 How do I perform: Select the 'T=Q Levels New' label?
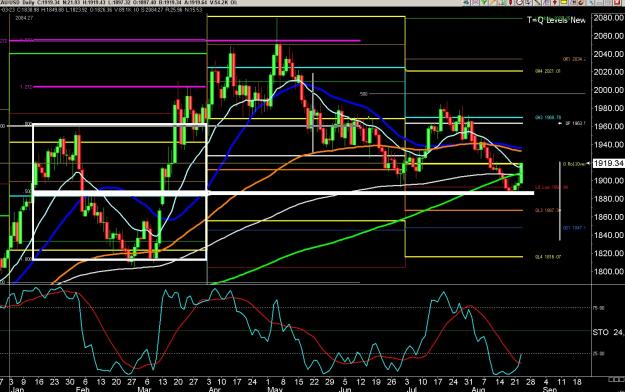click(x=556, y=20)
